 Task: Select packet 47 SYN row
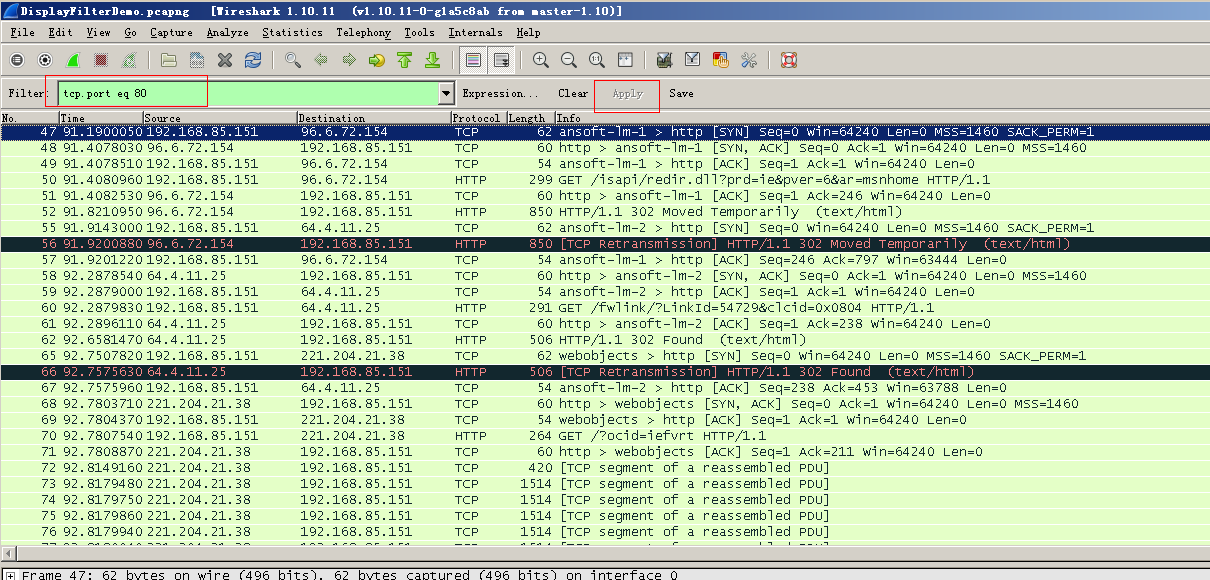click(x=605, y=132)
